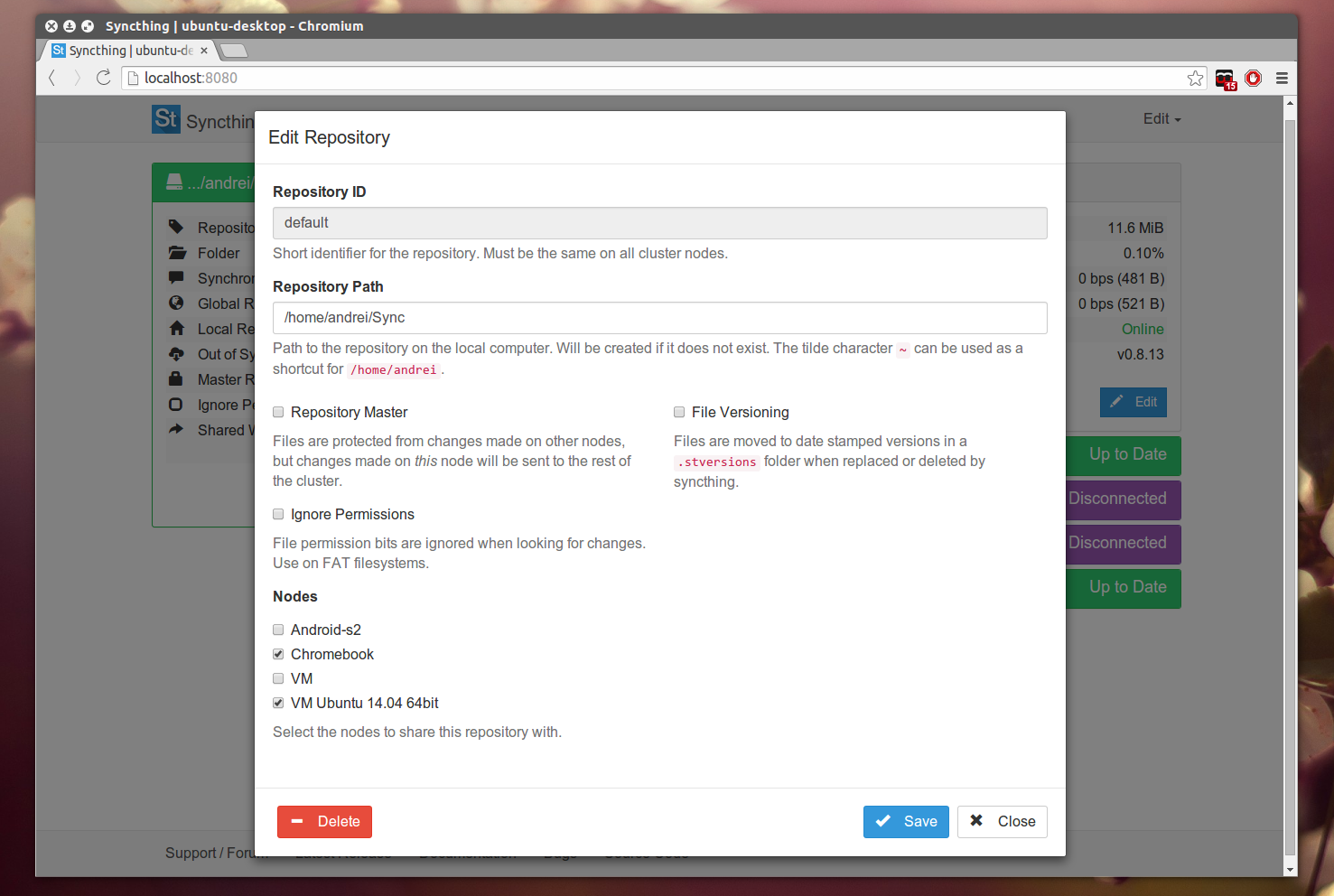Click the 0.10% value

[x=1143, y=253]
